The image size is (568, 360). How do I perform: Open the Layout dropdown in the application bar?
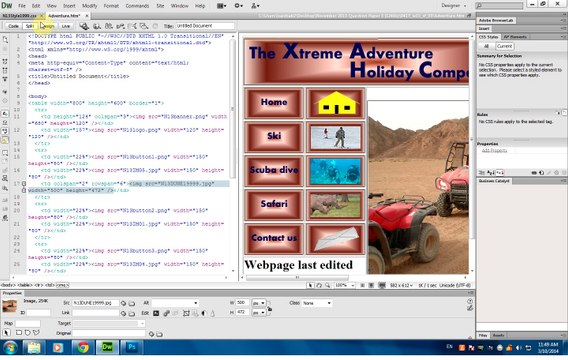click(221, 6)
